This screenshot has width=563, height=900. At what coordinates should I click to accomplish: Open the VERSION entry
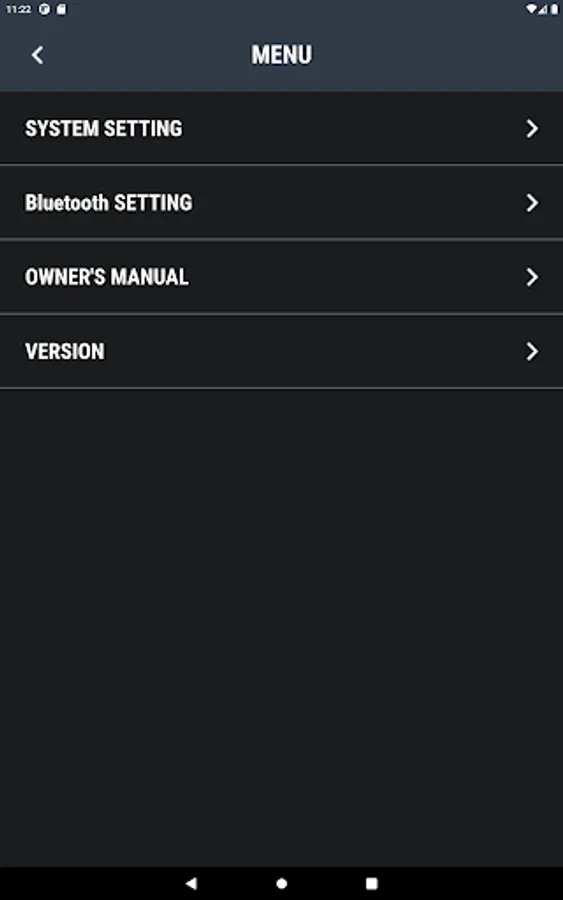point(281,351)
